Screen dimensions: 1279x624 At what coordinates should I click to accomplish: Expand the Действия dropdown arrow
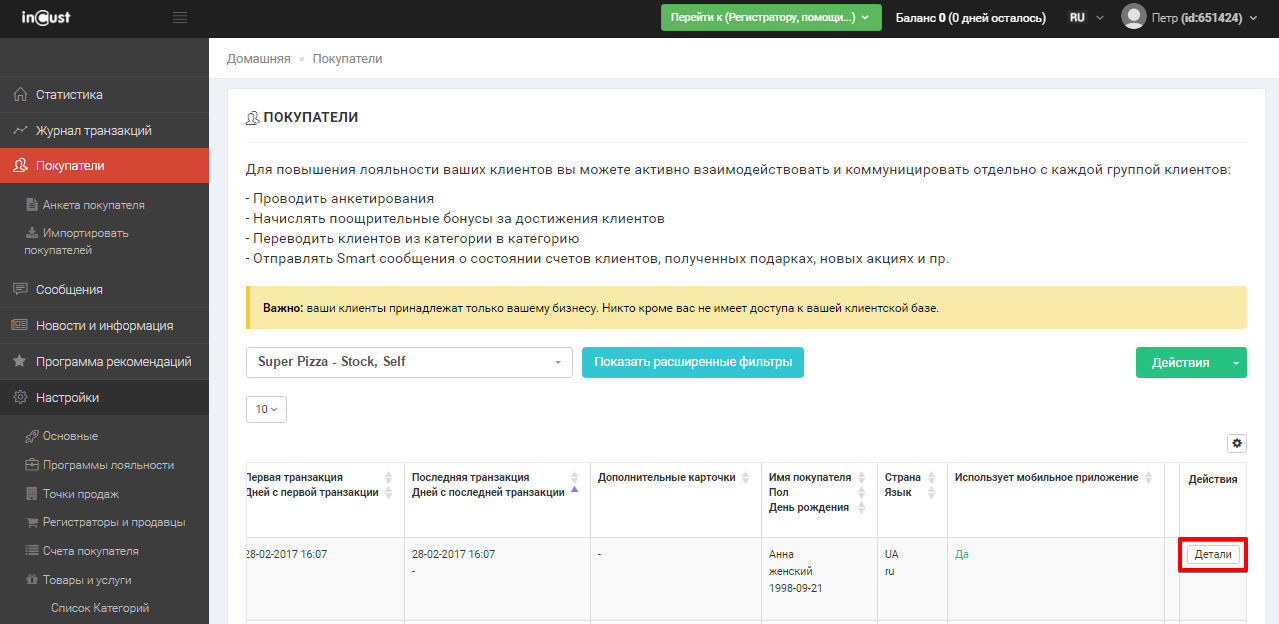click(x=1235, y=363)
